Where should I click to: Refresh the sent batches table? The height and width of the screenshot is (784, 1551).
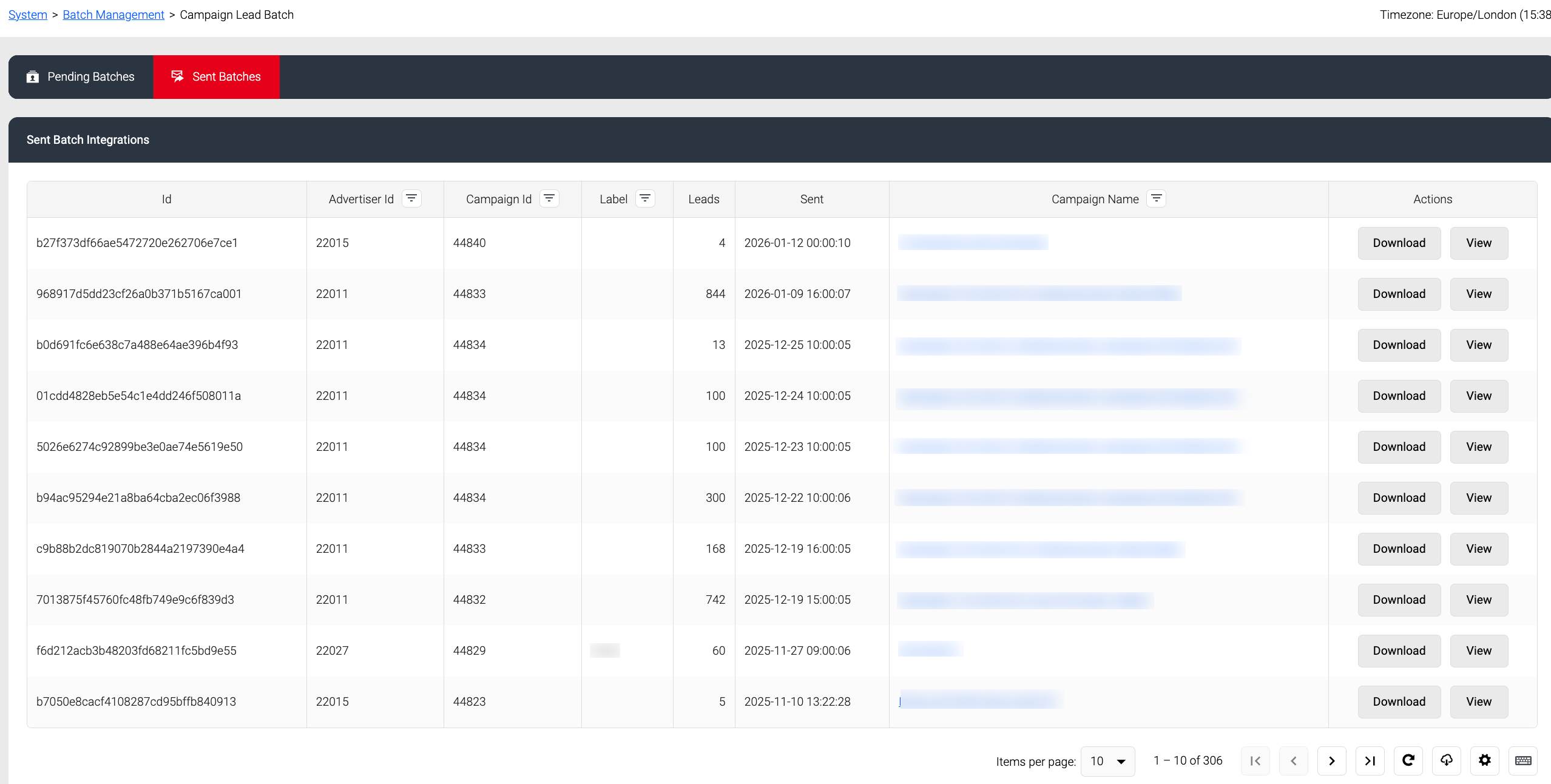click(x=1408, y=761)
